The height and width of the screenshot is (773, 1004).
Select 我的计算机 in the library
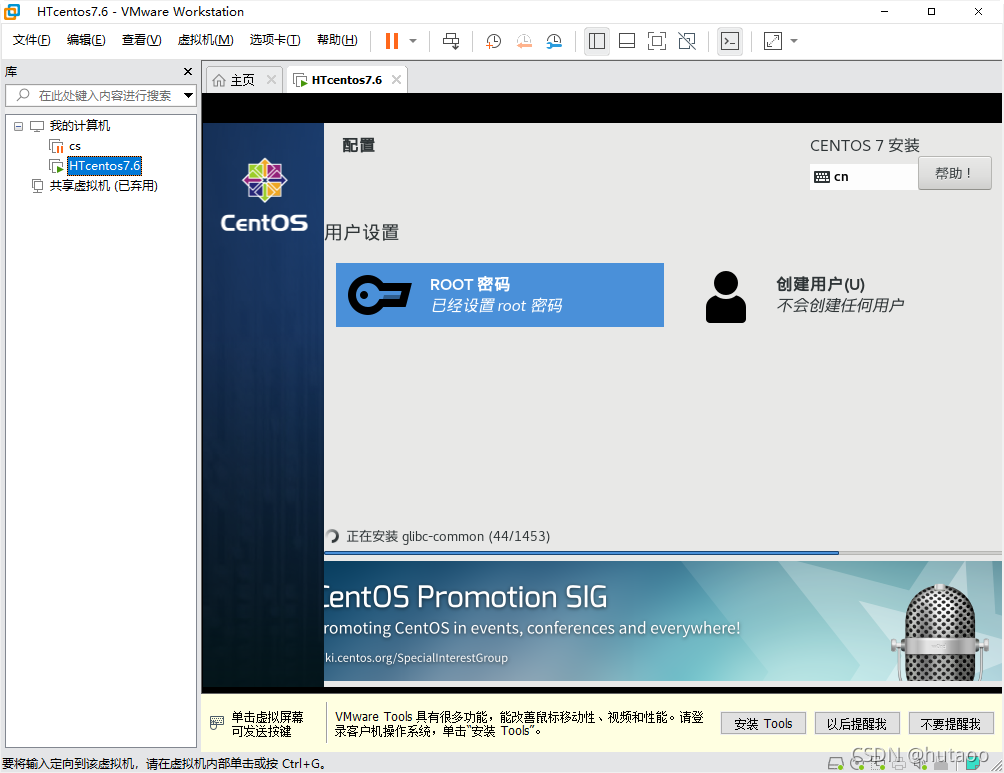pyautogui.click(x=79, y=126)
